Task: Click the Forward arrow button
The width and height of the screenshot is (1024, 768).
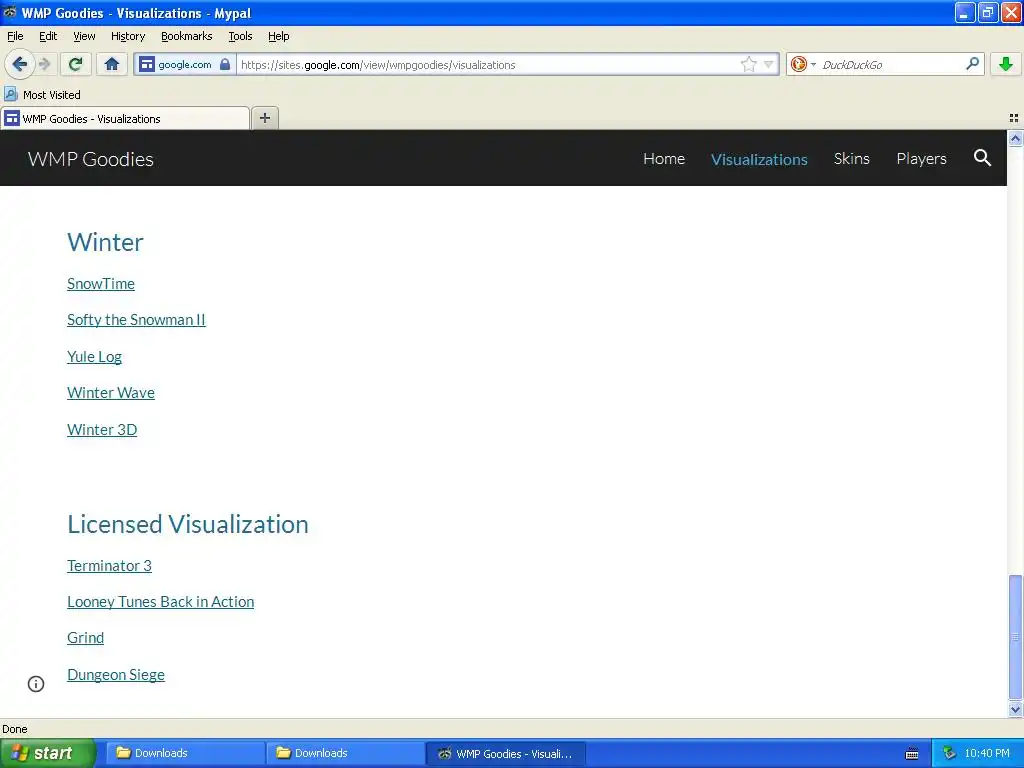Action: (44, 64)
